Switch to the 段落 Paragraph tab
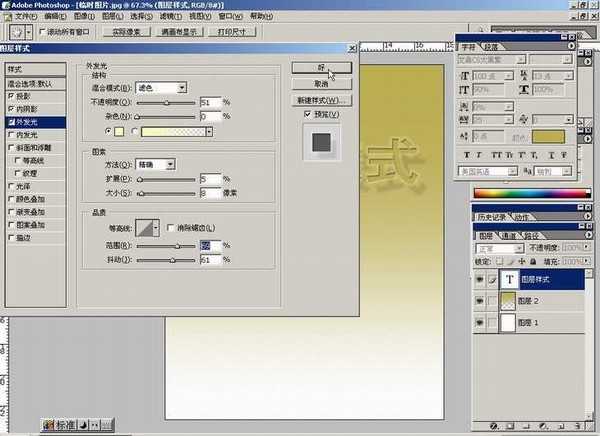The height and width of the screenshot is (436, 600). tap(492, 47)
